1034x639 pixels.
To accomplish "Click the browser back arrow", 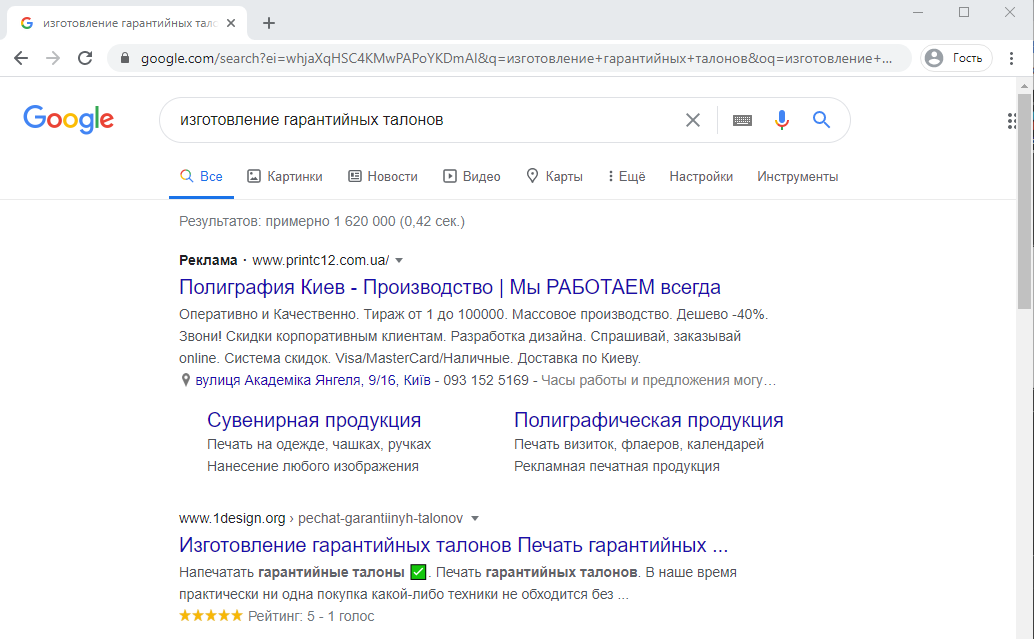I will (21, 58).
